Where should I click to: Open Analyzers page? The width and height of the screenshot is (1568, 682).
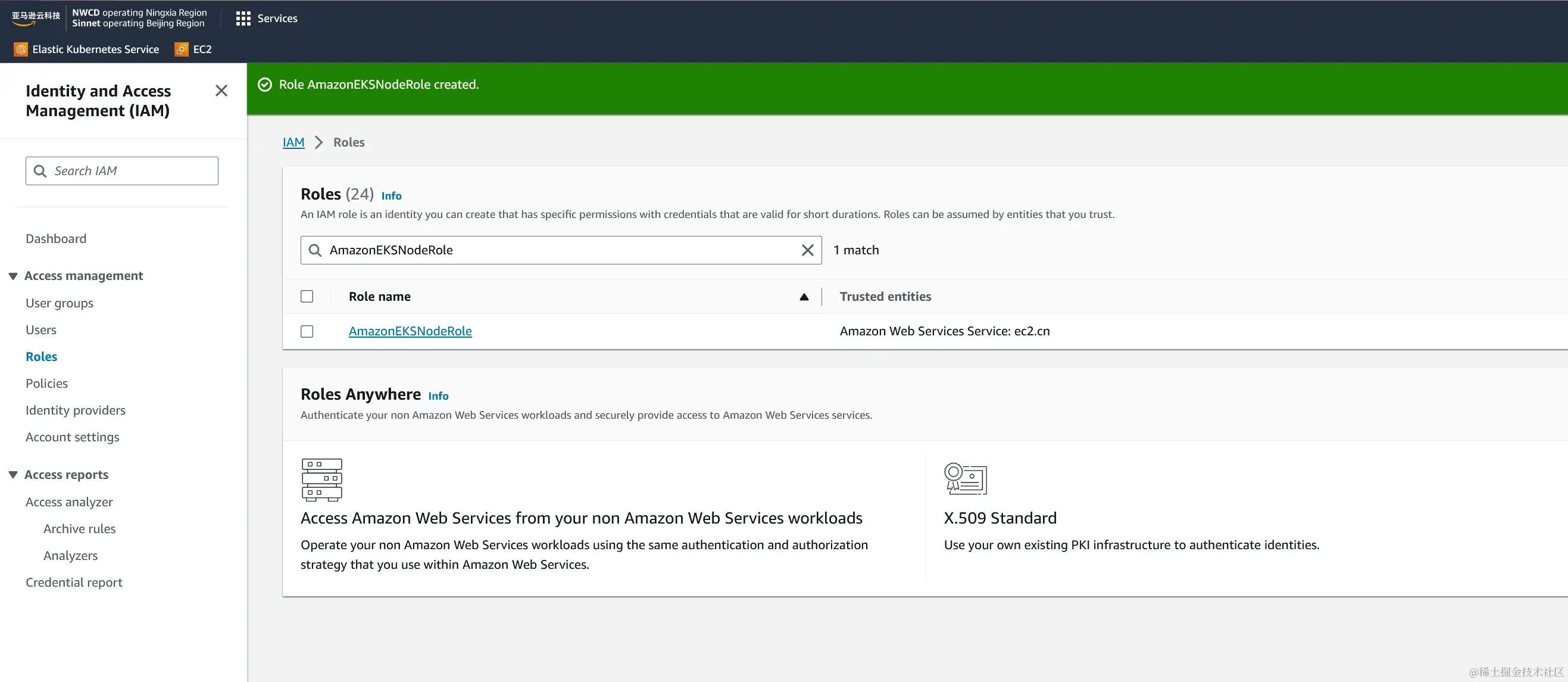(x=71, y=556)
